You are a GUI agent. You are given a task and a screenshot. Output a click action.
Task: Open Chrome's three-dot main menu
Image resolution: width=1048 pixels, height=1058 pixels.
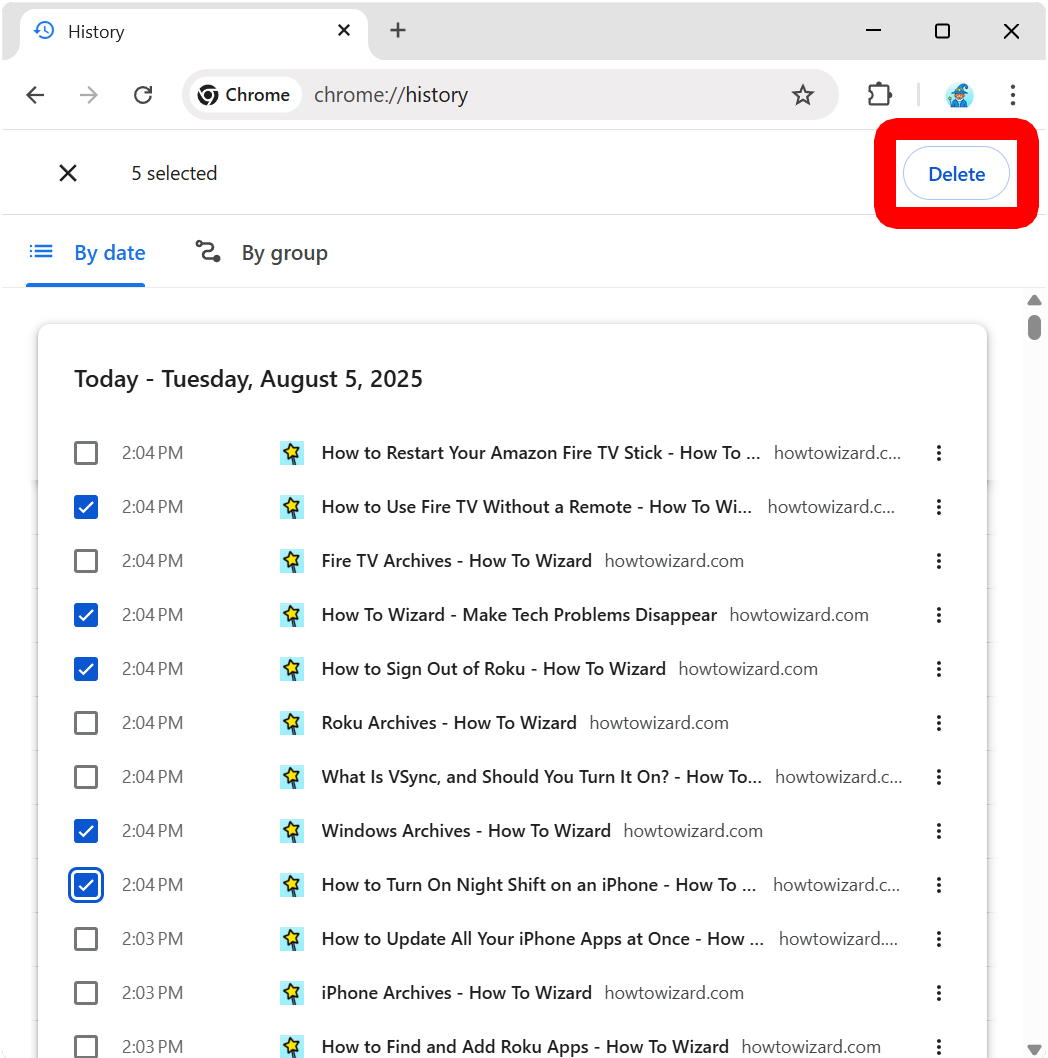1013,94
